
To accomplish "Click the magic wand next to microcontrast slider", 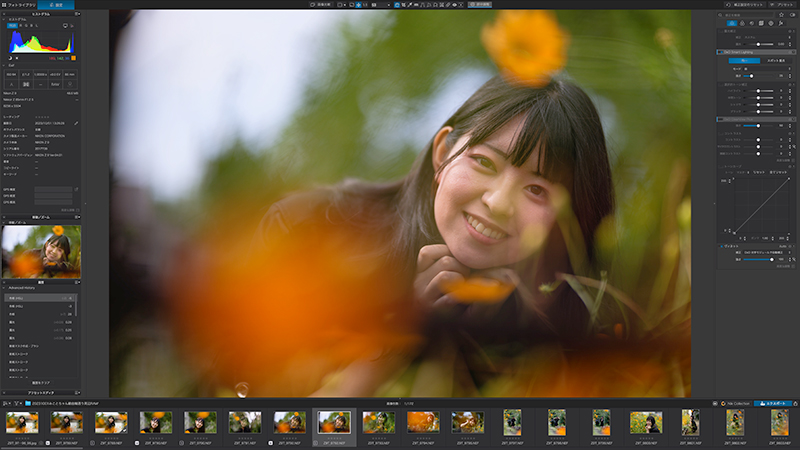I will coord(794,146).
